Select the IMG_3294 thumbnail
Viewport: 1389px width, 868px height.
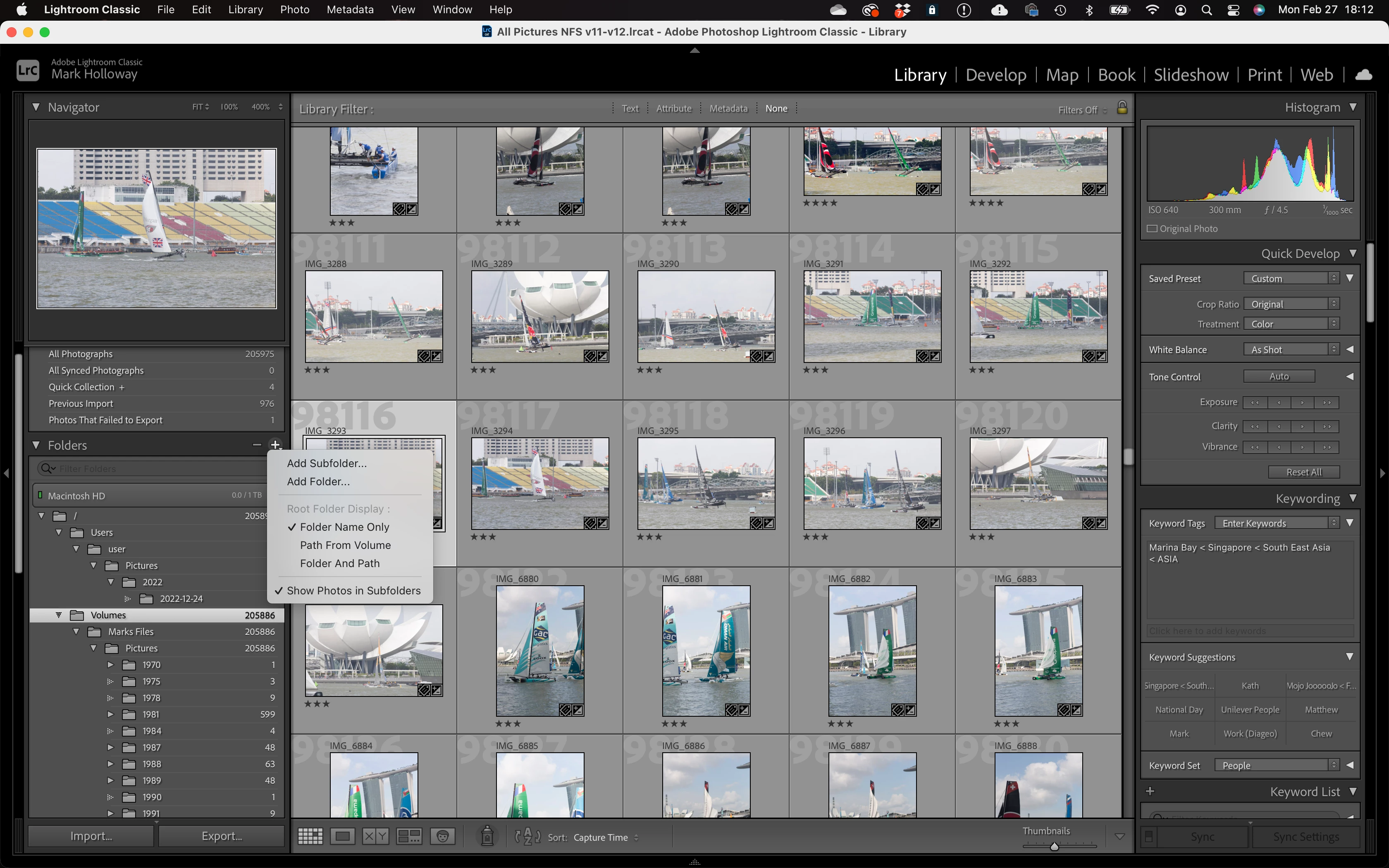point(539,483)
